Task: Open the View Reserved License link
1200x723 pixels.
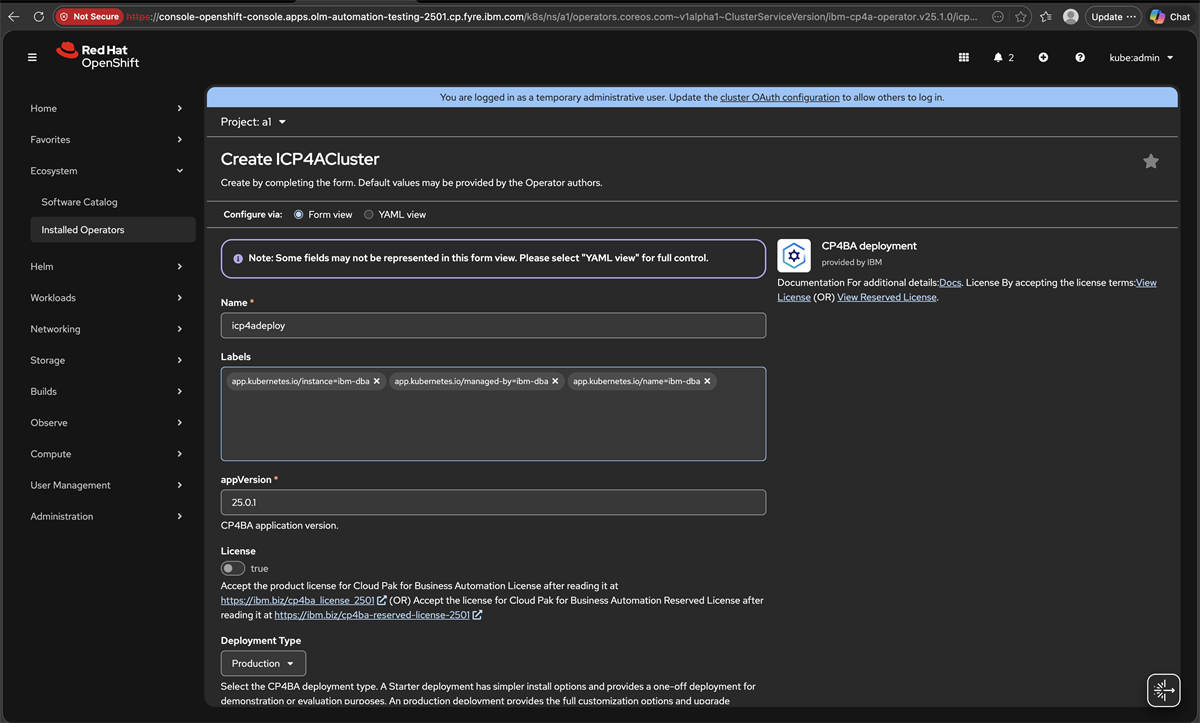Action: pos(887,297)
